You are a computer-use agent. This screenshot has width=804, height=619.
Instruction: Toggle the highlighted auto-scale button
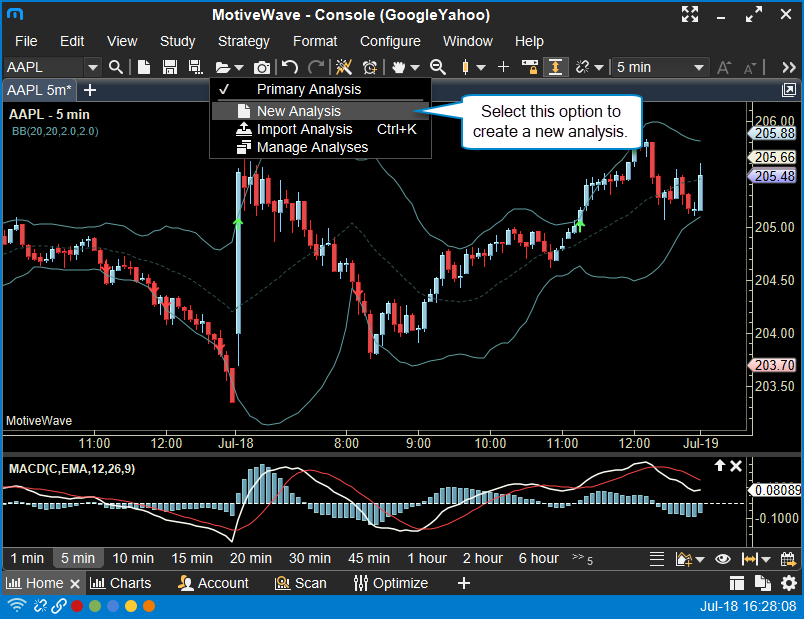(x=555, y=67)
